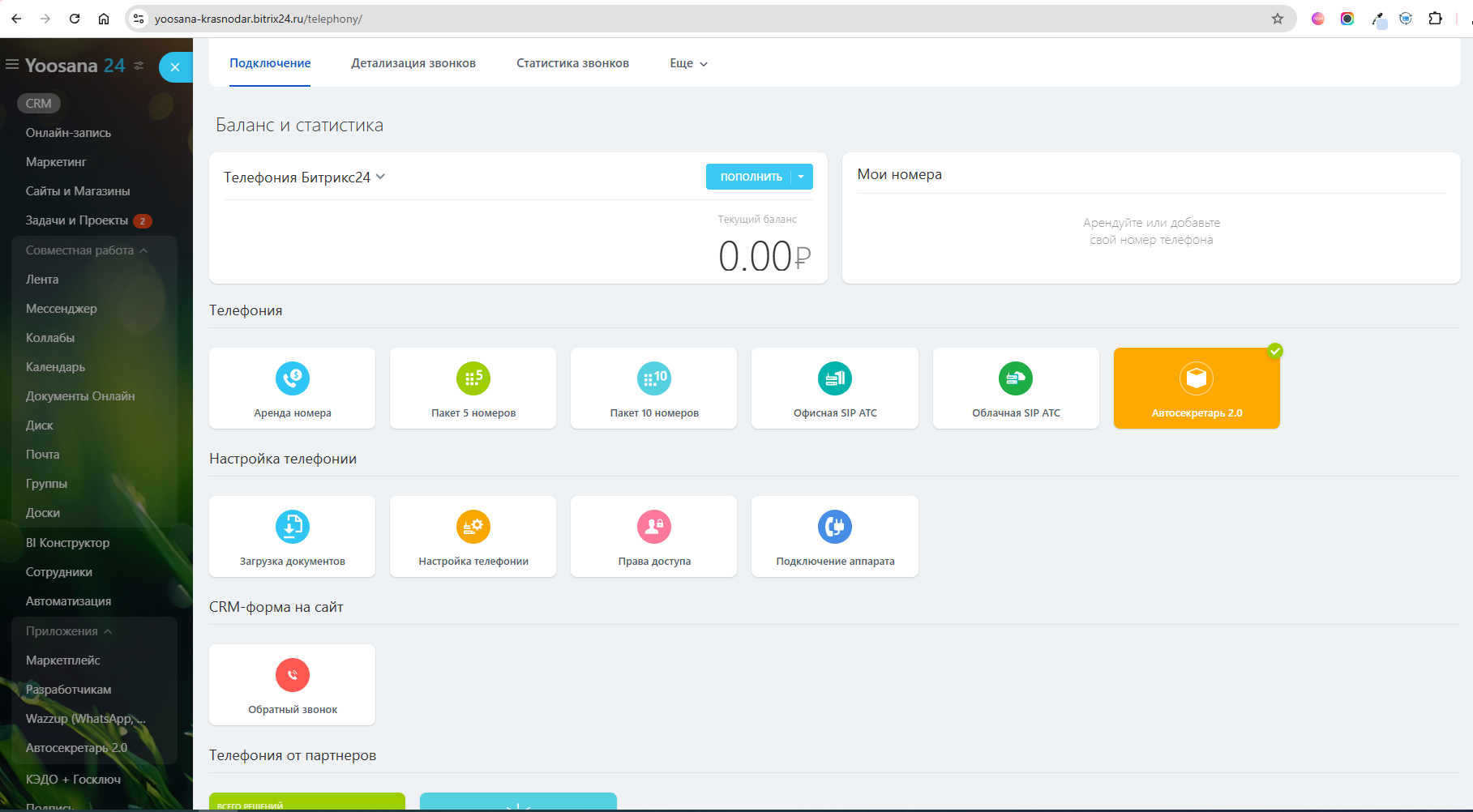Open the Автосекретарь 2.0 orange card icon
Image resolution: width=1473 pixels, height=812 pixels.
click(1197, 378)
